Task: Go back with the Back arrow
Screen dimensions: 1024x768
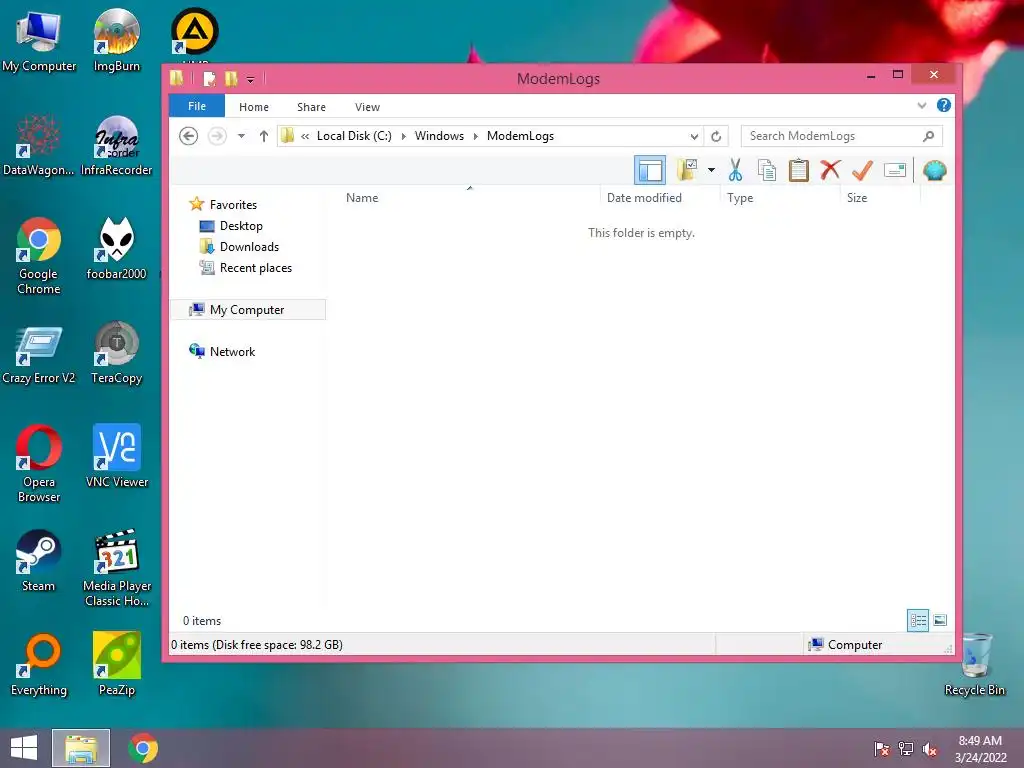Action: [189, 136]
